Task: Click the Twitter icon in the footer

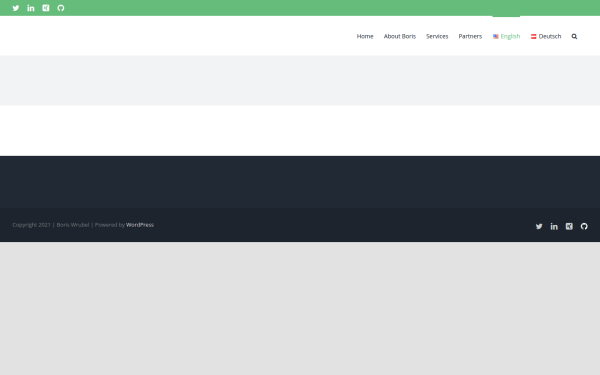Action: point(539,227)
